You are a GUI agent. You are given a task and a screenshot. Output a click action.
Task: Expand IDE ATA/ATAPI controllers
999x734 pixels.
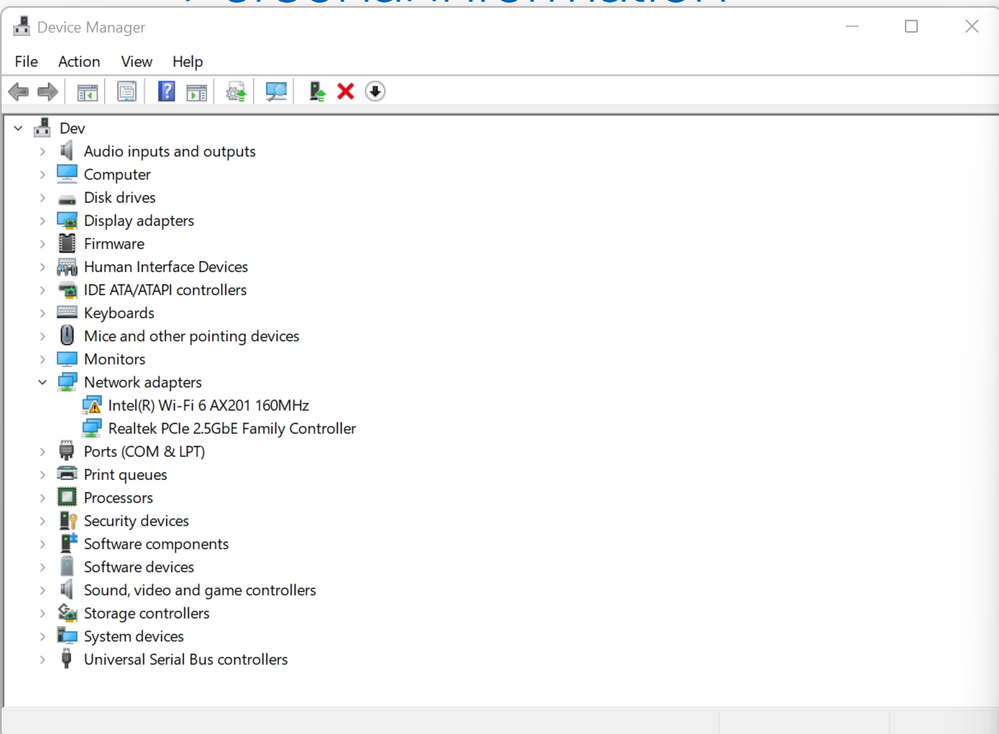42,290
